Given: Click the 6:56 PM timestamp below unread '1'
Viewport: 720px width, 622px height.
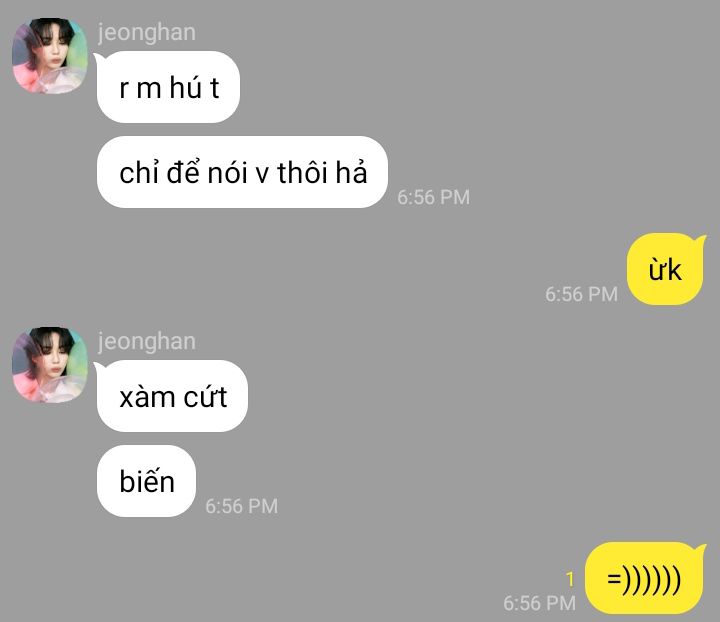Looking at the screenshot, I should (x=540, y=603).
